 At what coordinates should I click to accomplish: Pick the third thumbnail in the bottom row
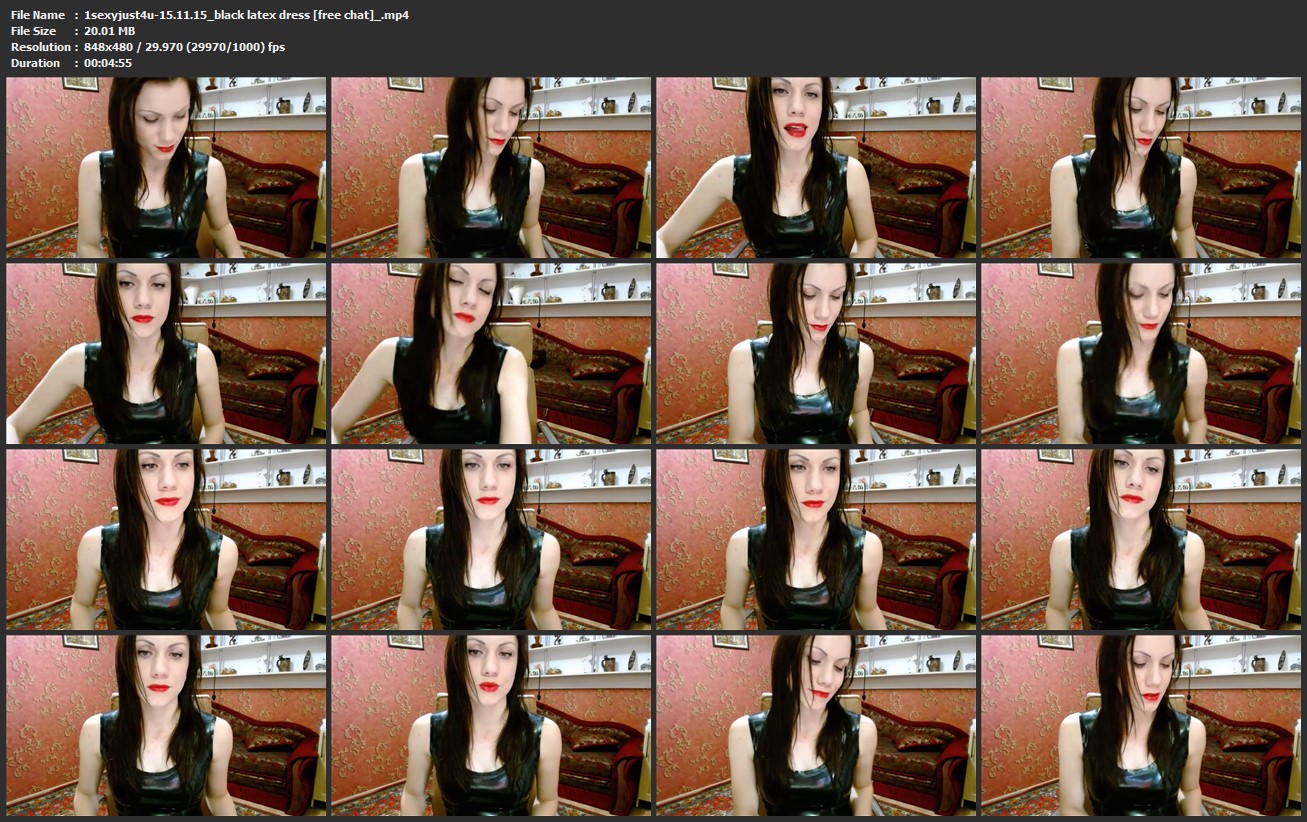(x=816, y=724)
